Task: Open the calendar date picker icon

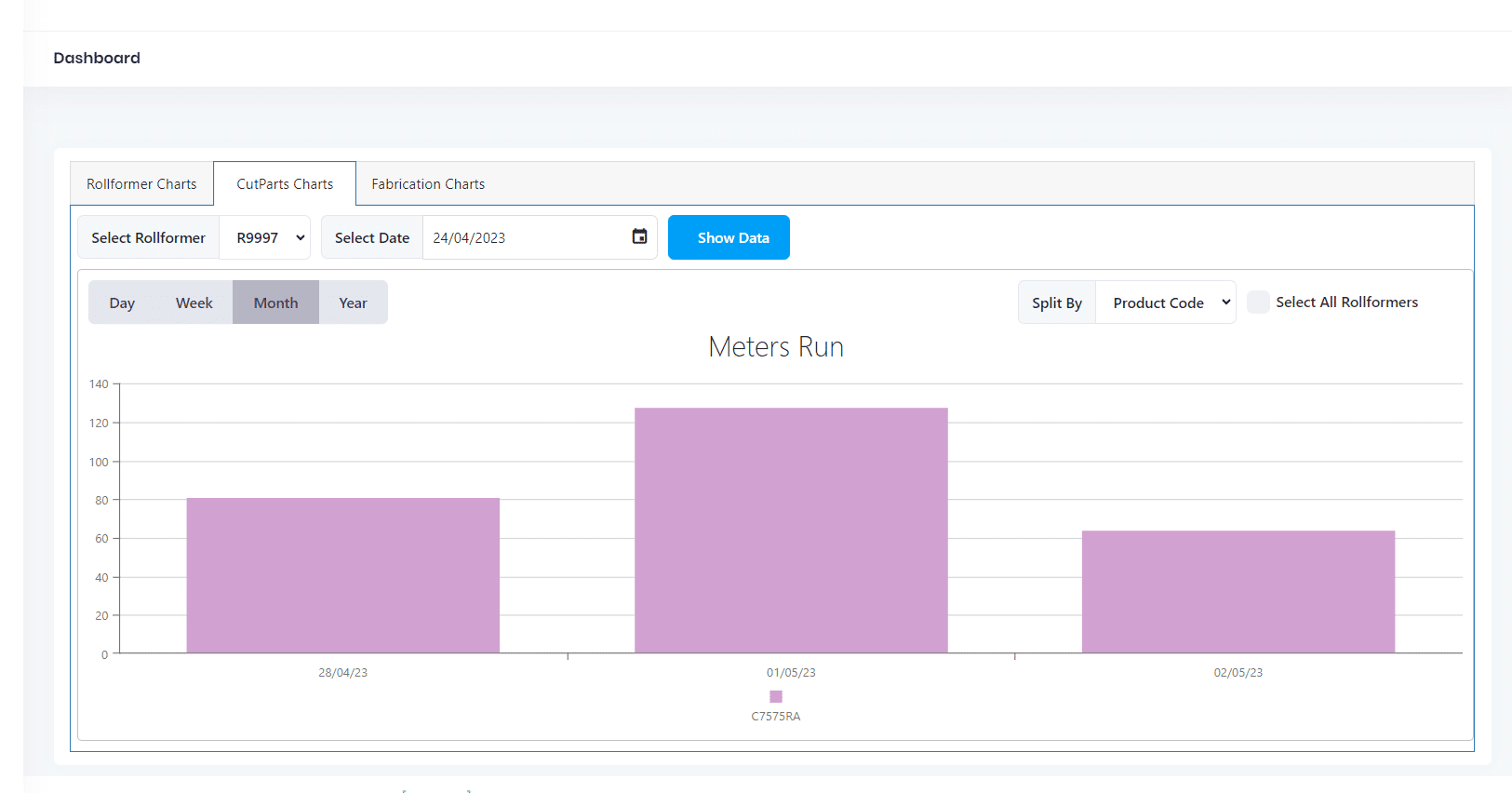Action: (x=639, y=236)
